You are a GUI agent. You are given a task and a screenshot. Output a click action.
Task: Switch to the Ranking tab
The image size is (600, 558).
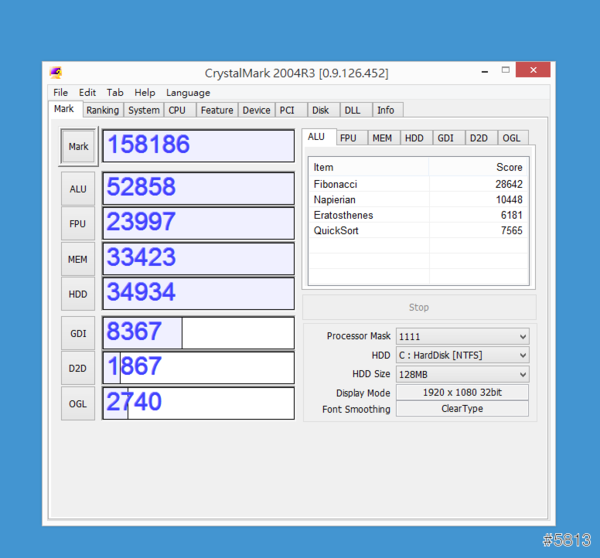[x=102, y=110]
